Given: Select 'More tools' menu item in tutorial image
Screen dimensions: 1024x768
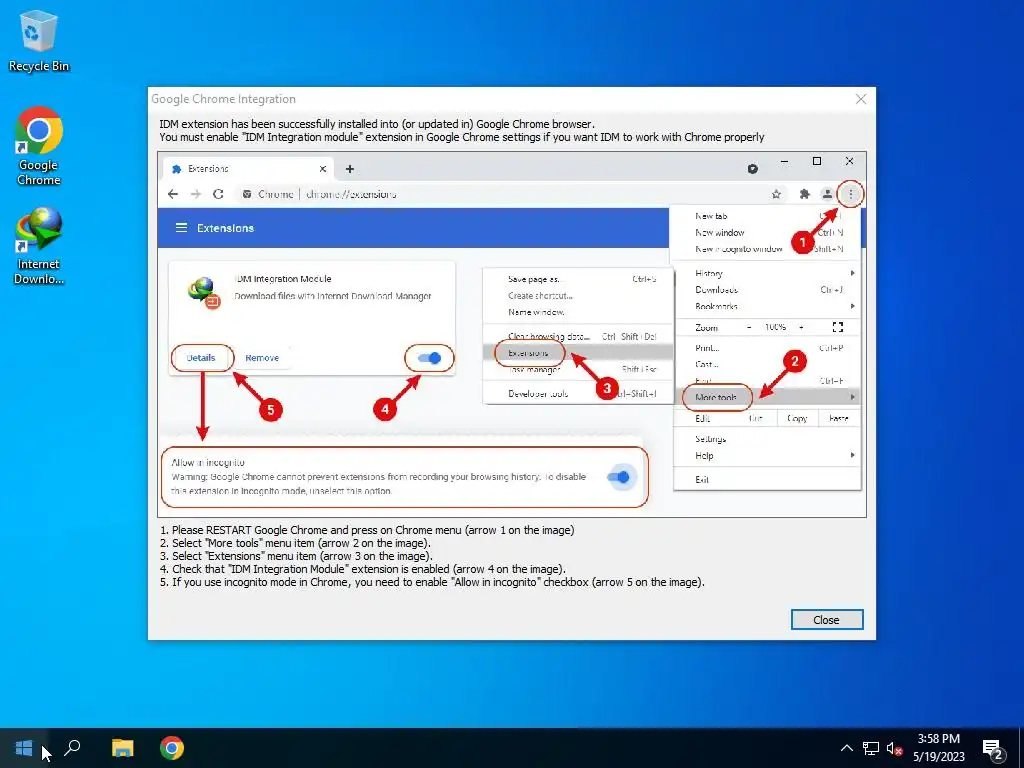Looking at the screenshot, I should pos(767,397).
